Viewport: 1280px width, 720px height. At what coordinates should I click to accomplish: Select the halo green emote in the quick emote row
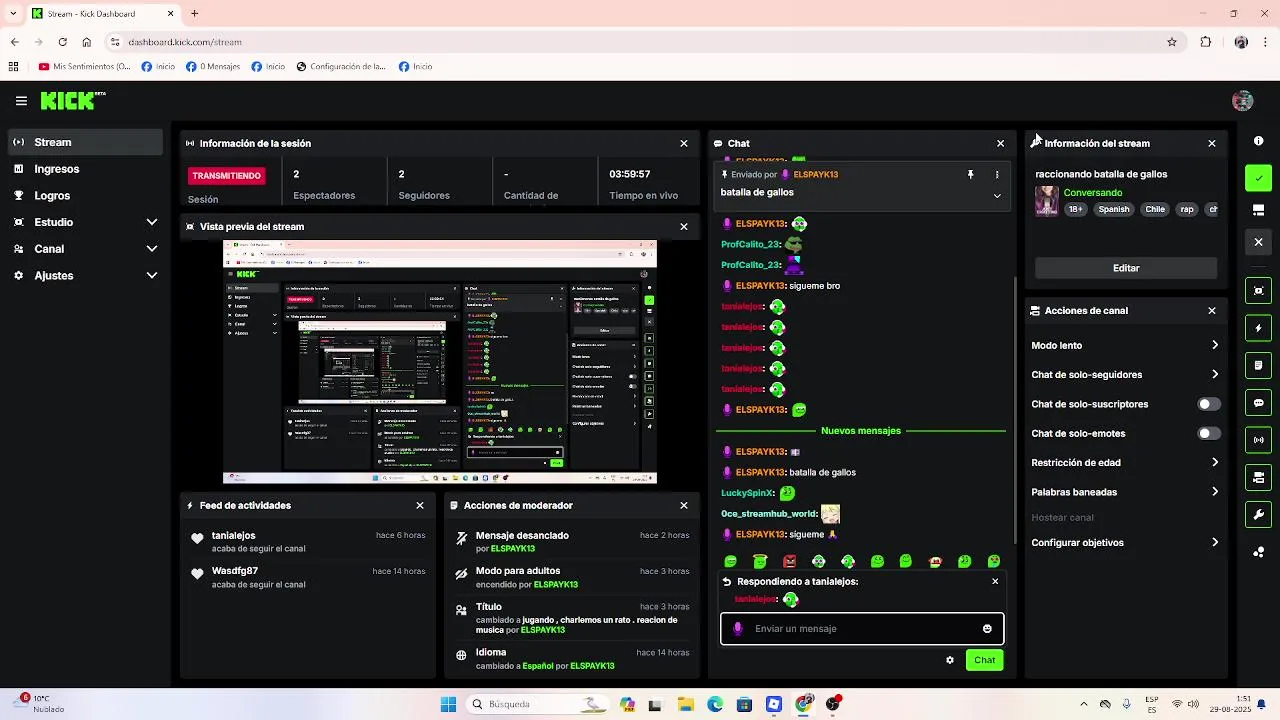761,561
